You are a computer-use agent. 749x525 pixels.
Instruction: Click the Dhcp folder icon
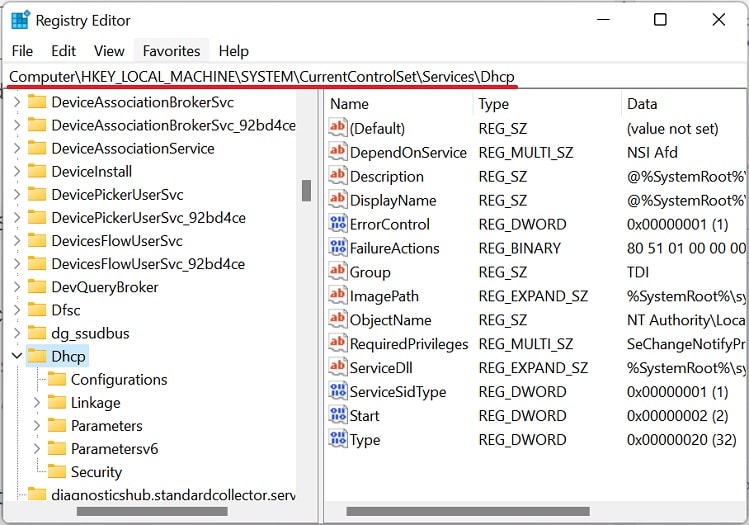37,356
